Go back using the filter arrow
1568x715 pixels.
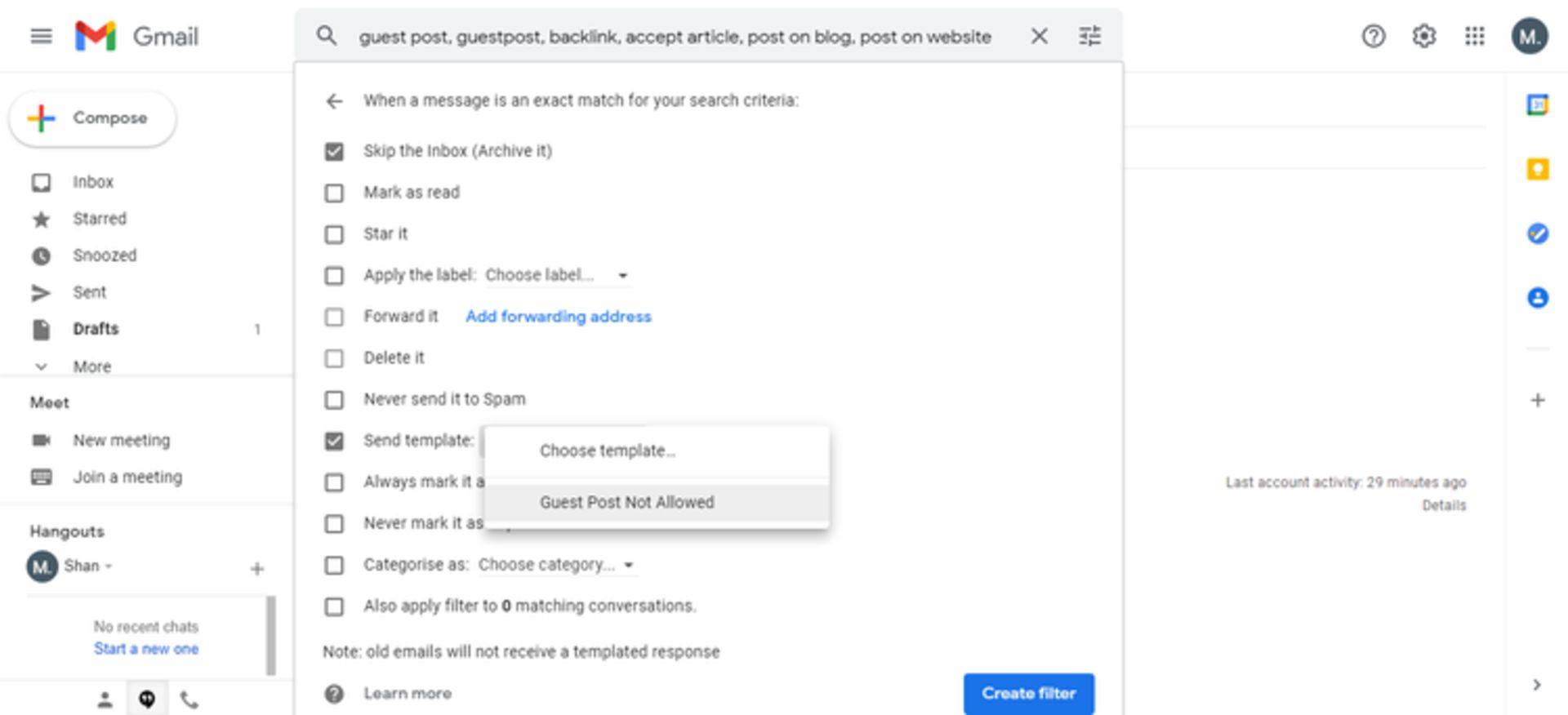[334, 100]
